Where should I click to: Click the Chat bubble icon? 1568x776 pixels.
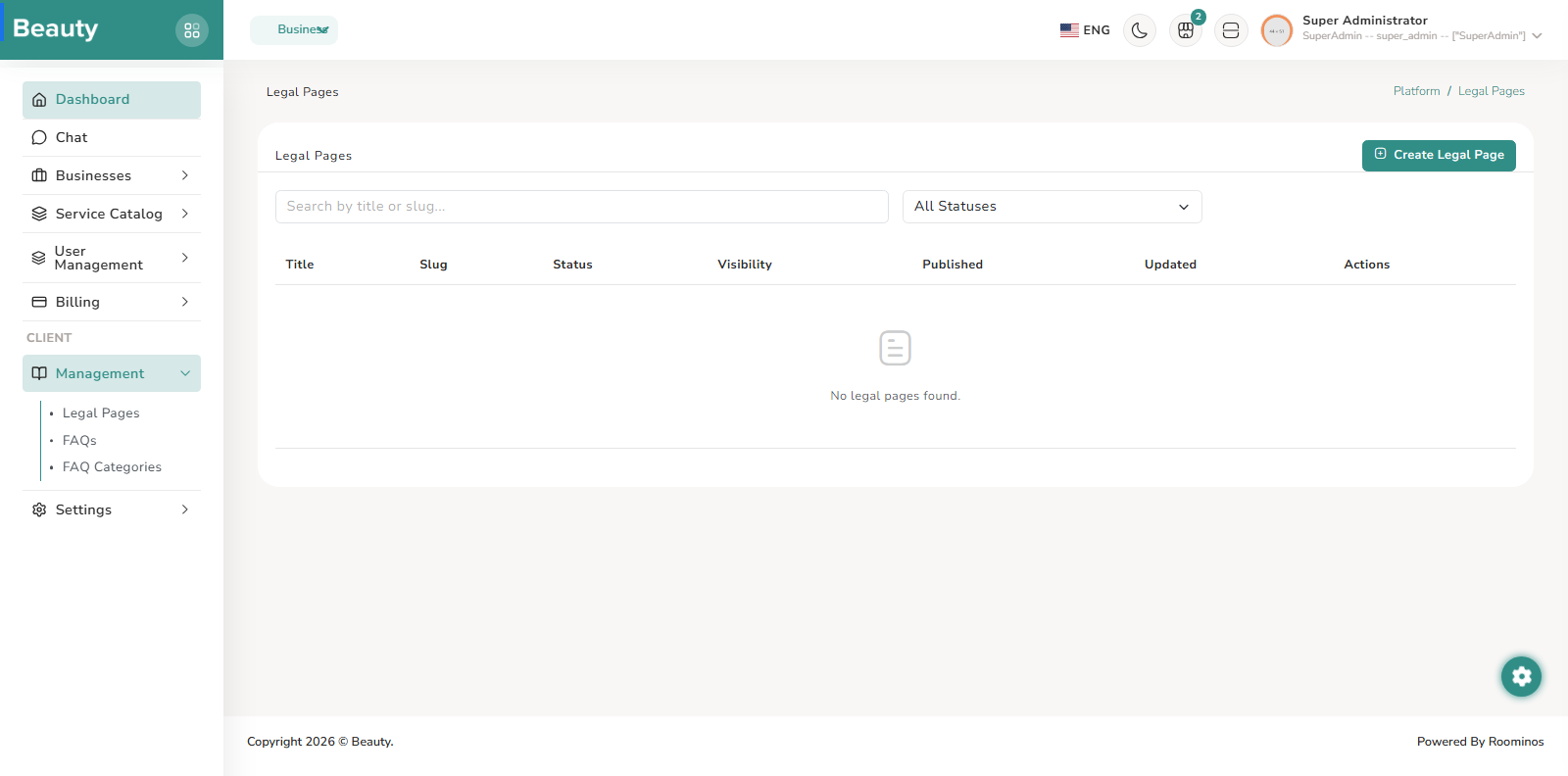[x=39, y=138]
